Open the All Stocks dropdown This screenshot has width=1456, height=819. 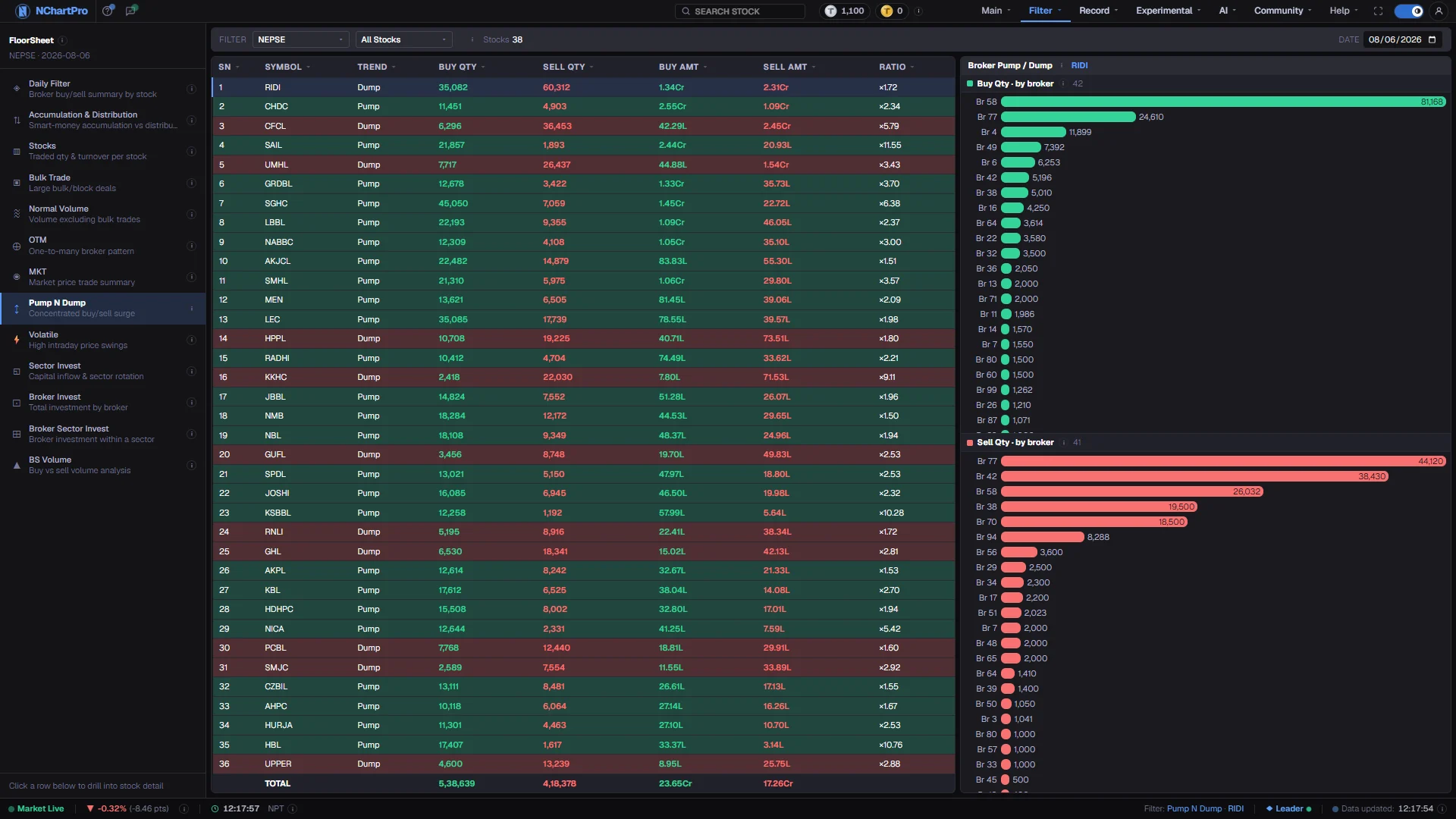pyautogui.click(x=404, y=39)
